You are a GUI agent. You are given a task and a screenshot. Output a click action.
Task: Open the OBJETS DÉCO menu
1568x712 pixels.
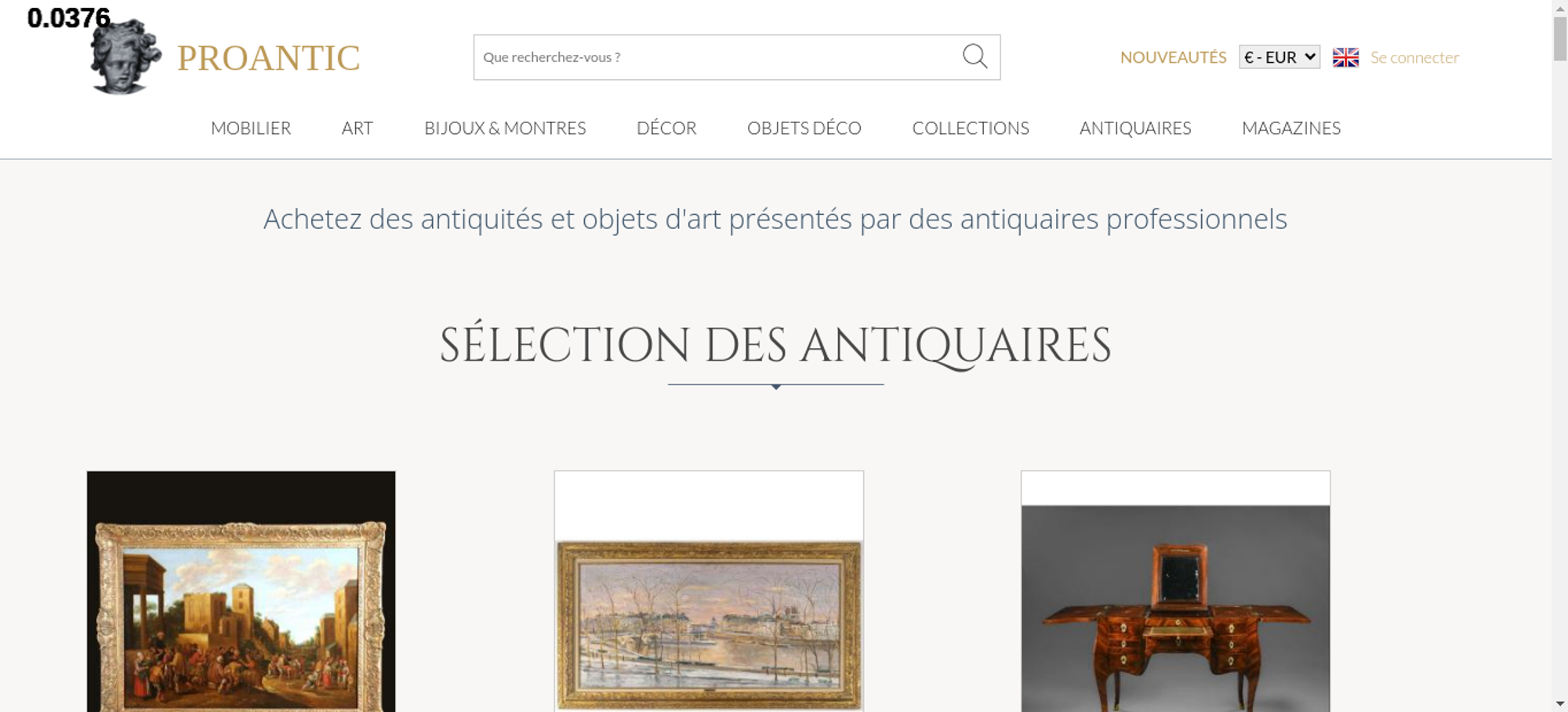click(804, 128)
